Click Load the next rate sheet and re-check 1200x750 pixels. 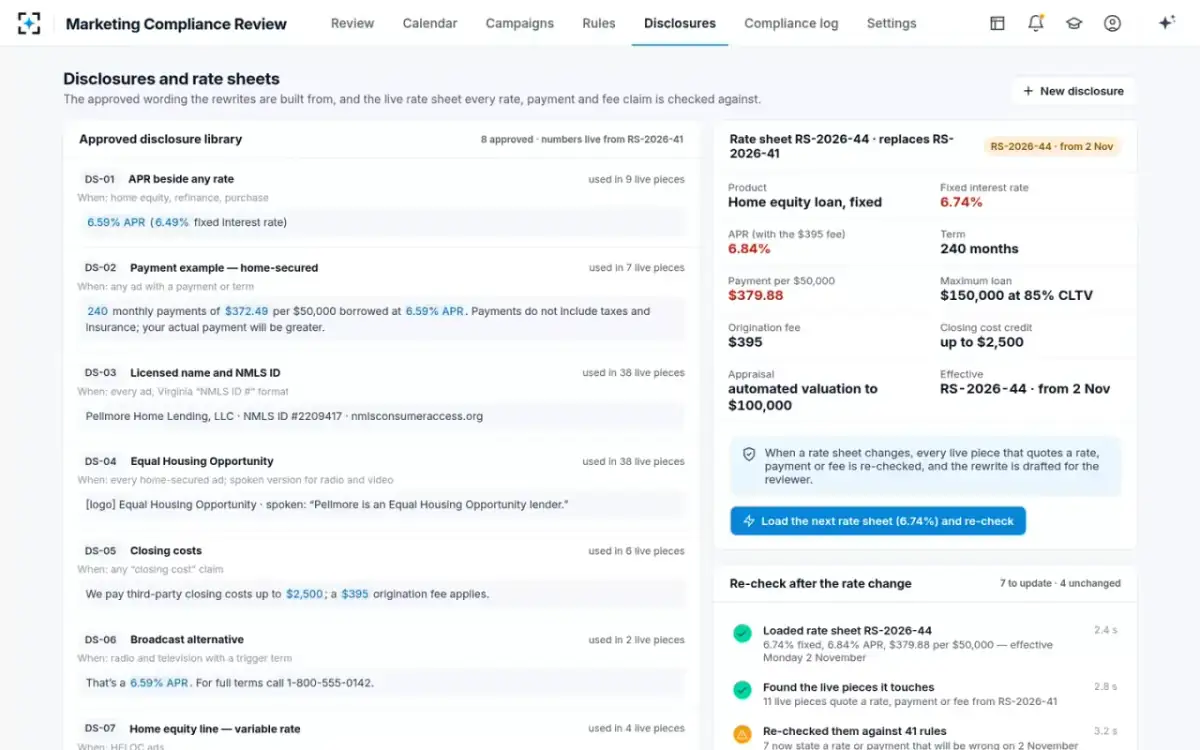878,521
